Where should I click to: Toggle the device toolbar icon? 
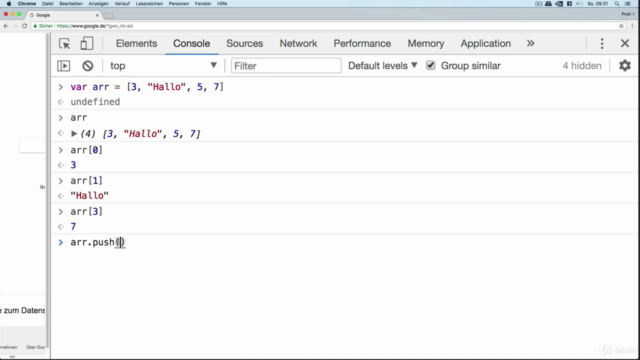pos(87,43)
